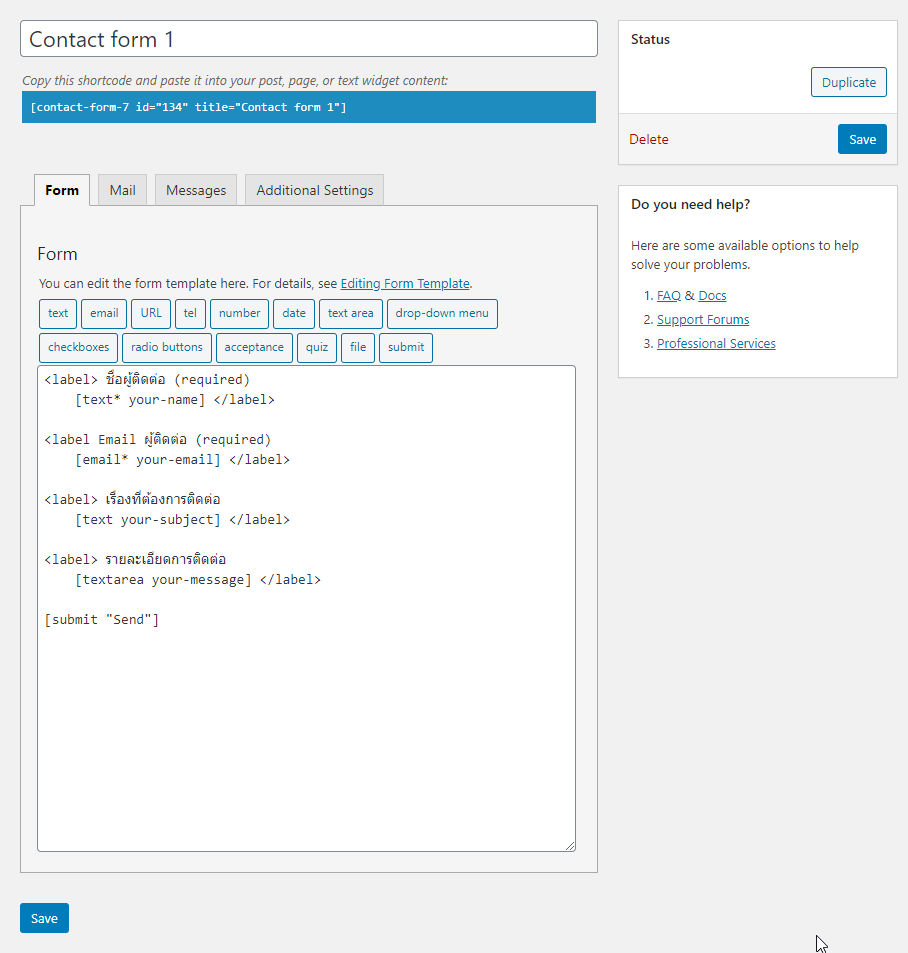Insert a date field tag

pyautogui.click(x=294, y=314)
